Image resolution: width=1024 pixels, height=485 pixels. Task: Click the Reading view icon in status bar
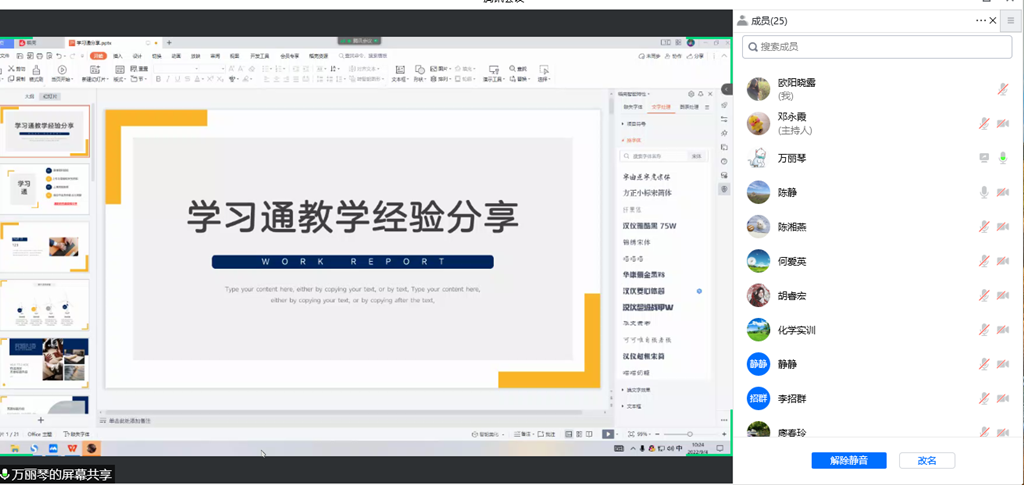(589, 434)
